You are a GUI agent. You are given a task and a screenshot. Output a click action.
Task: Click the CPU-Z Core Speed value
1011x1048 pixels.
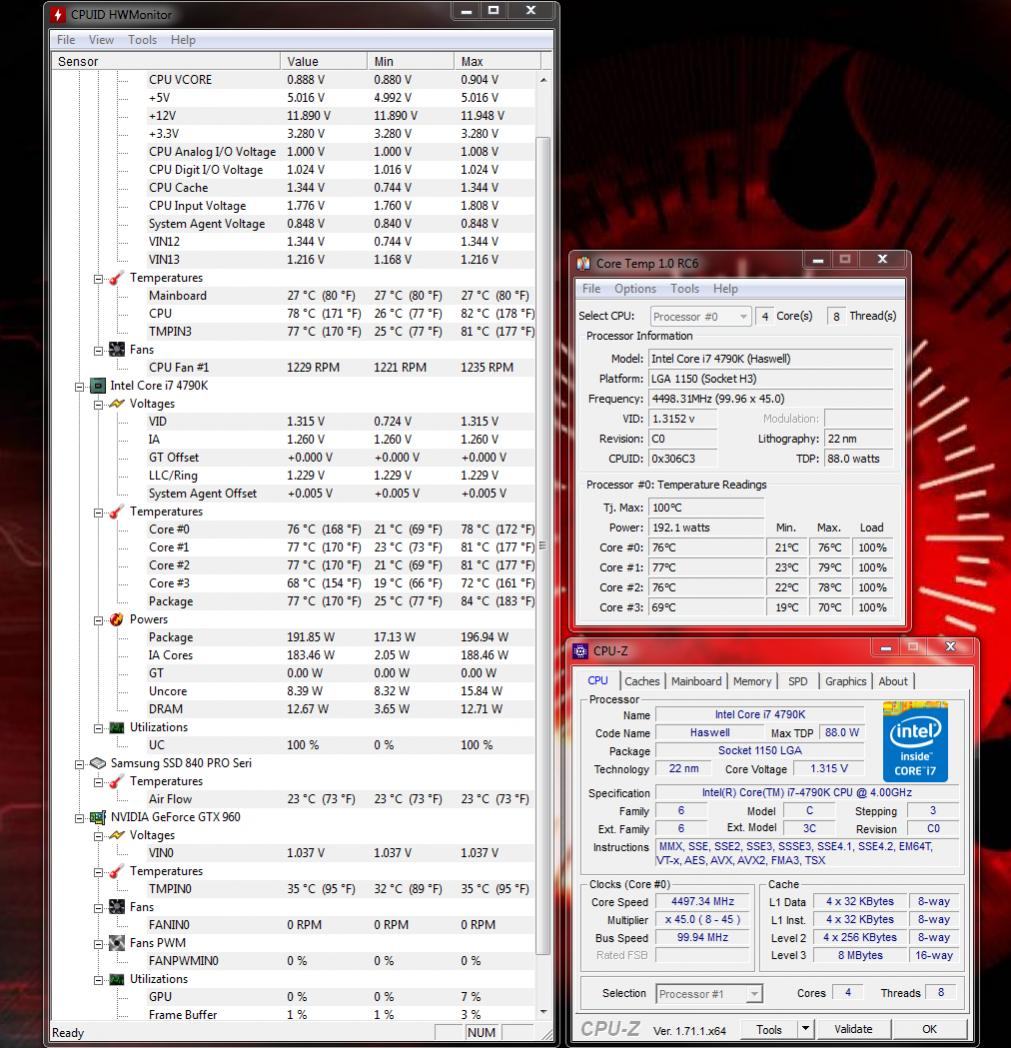tap(702, 902)
